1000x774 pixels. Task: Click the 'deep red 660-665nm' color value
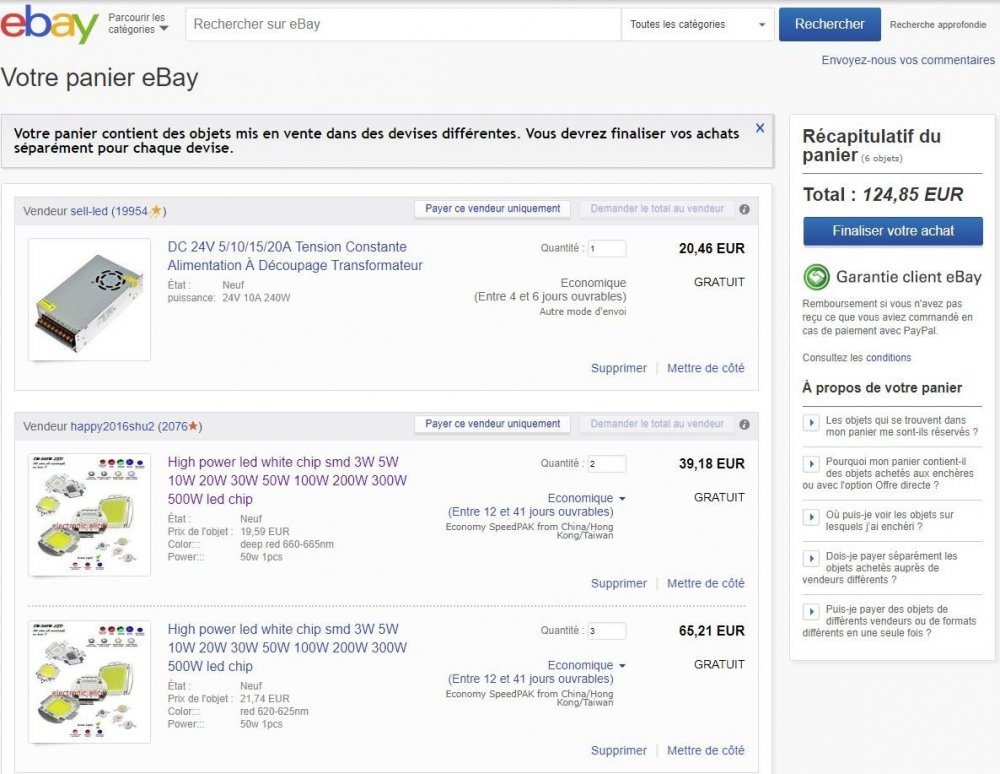coord(286,544)
